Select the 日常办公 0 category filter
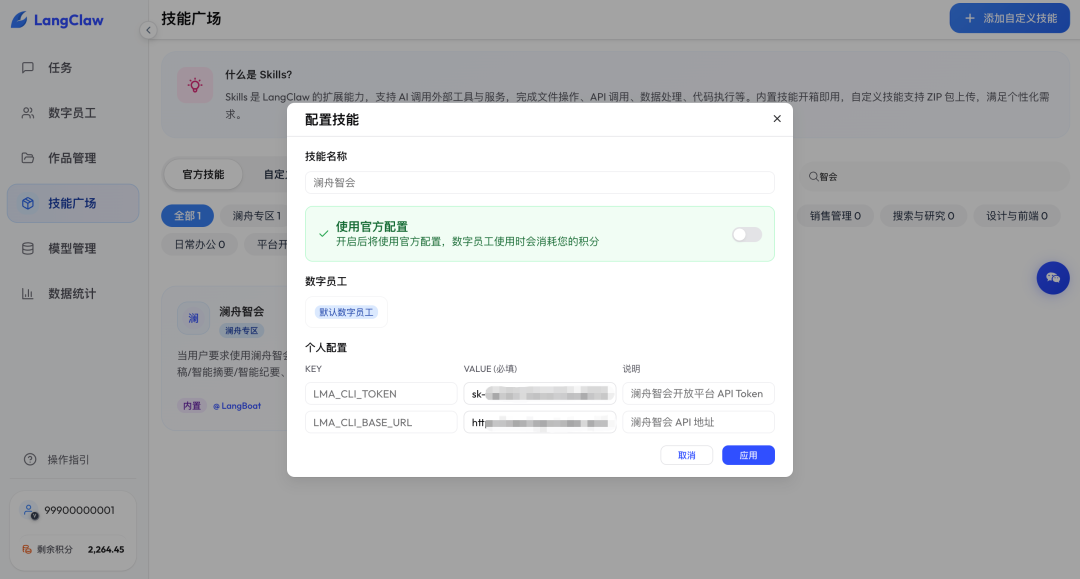This screenshot has height=579, width=1080. (200, 244)
